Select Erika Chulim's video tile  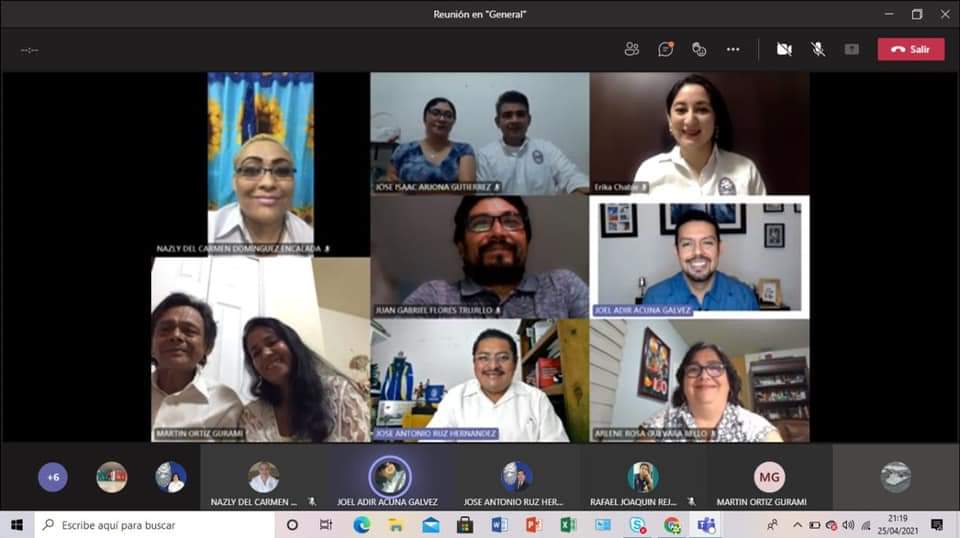699,133
